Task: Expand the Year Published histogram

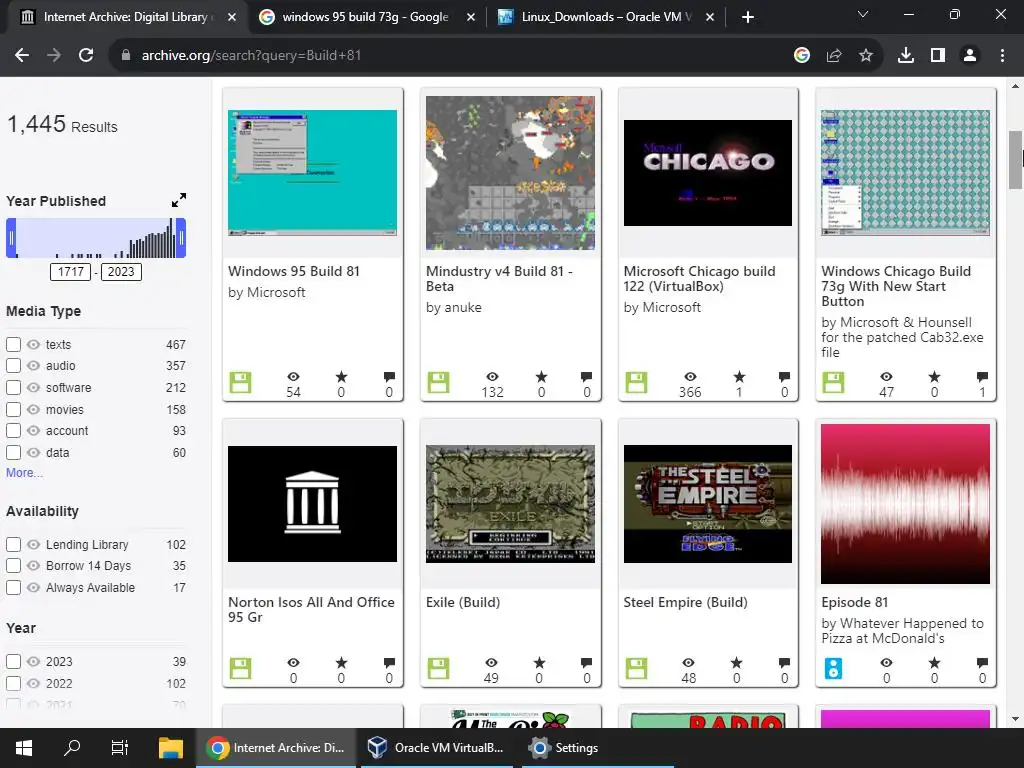Action: tap(179, 200)
